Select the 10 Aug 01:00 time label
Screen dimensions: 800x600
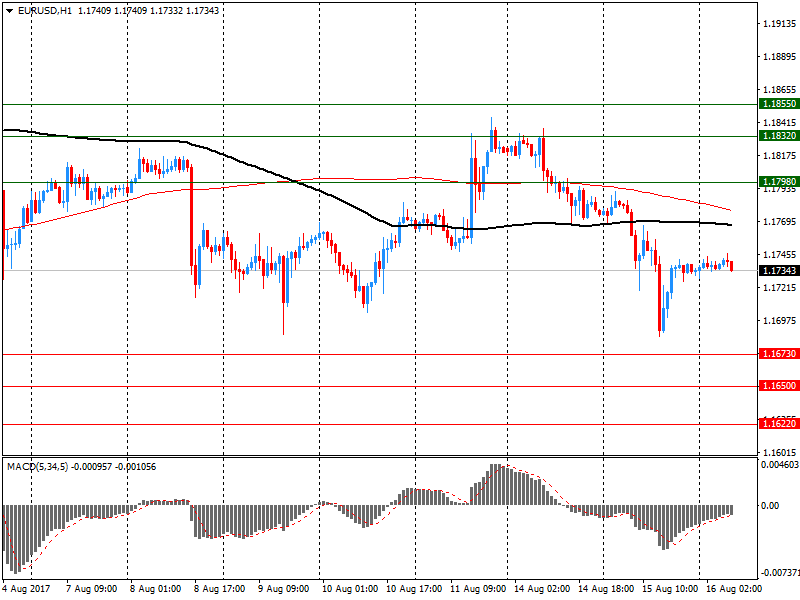(x=350, y=589)
